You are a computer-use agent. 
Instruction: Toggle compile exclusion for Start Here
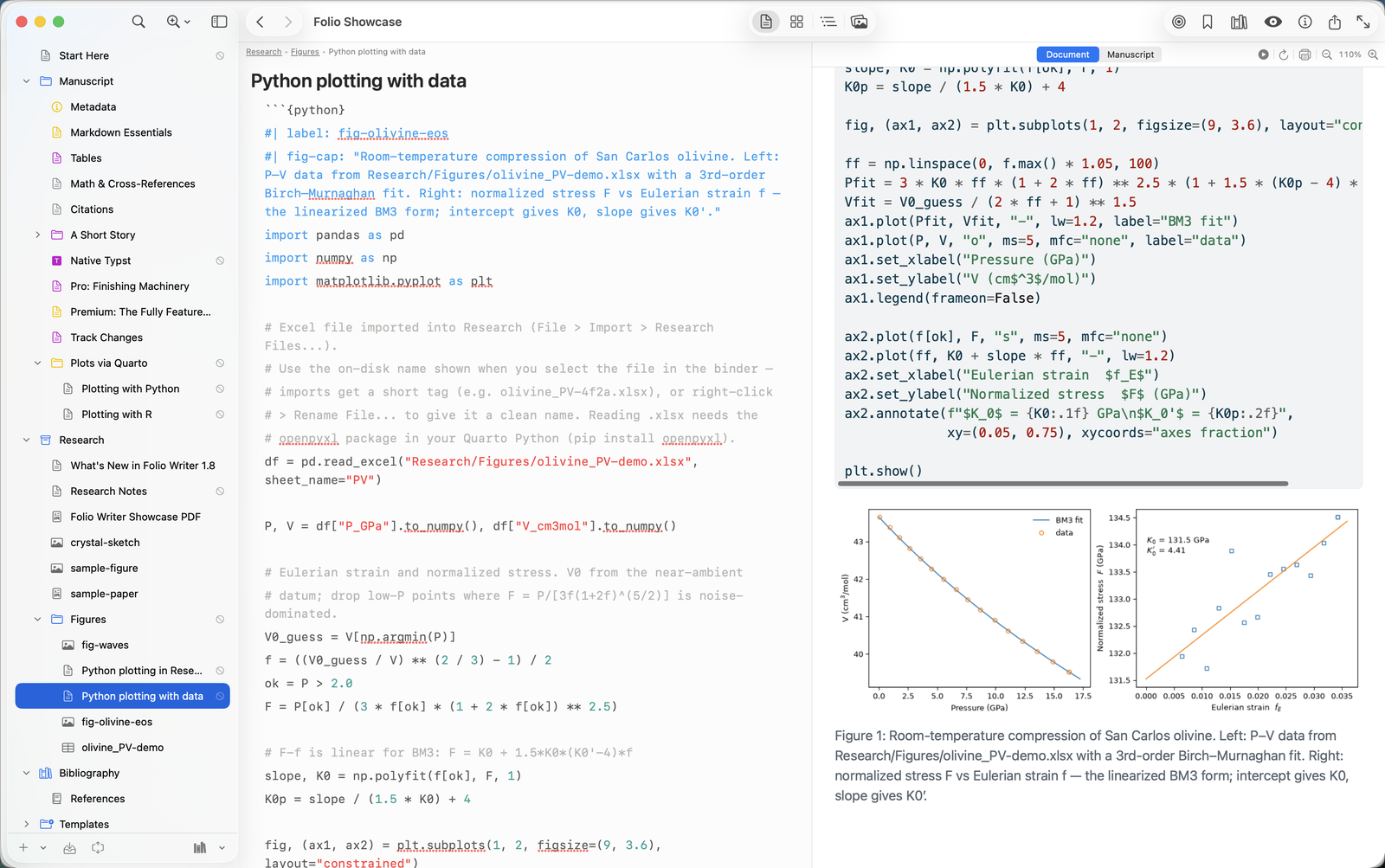[x=220, y=55]
